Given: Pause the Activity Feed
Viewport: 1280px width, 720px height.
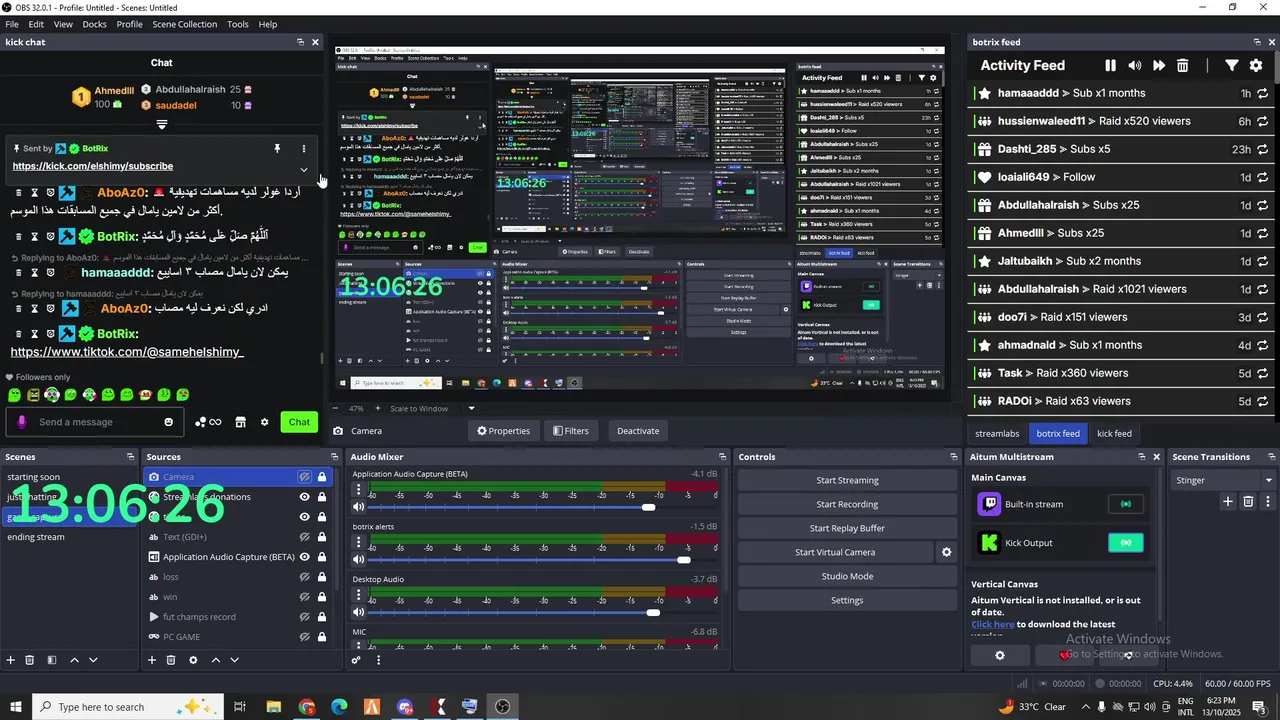Looking at the screenshot, I should click(1110, 65).
